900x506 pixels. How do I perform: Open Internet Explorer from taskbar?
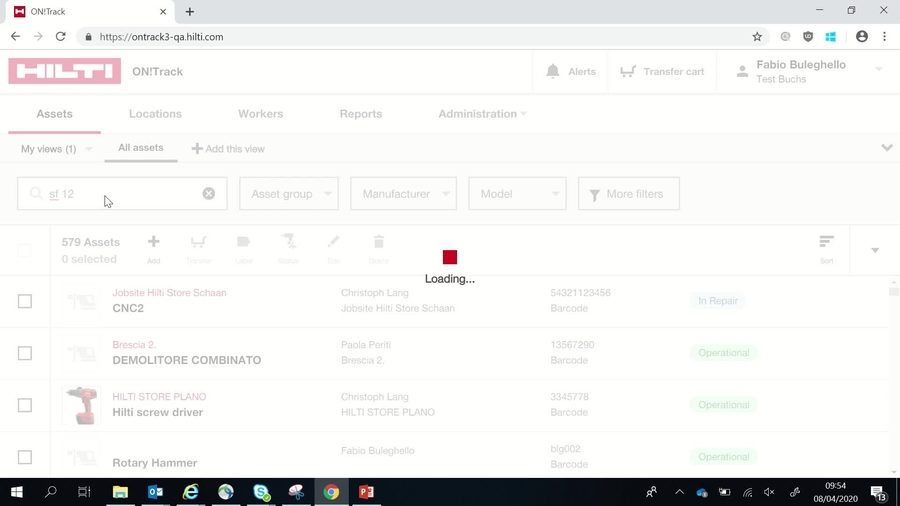tap(191, 492)
